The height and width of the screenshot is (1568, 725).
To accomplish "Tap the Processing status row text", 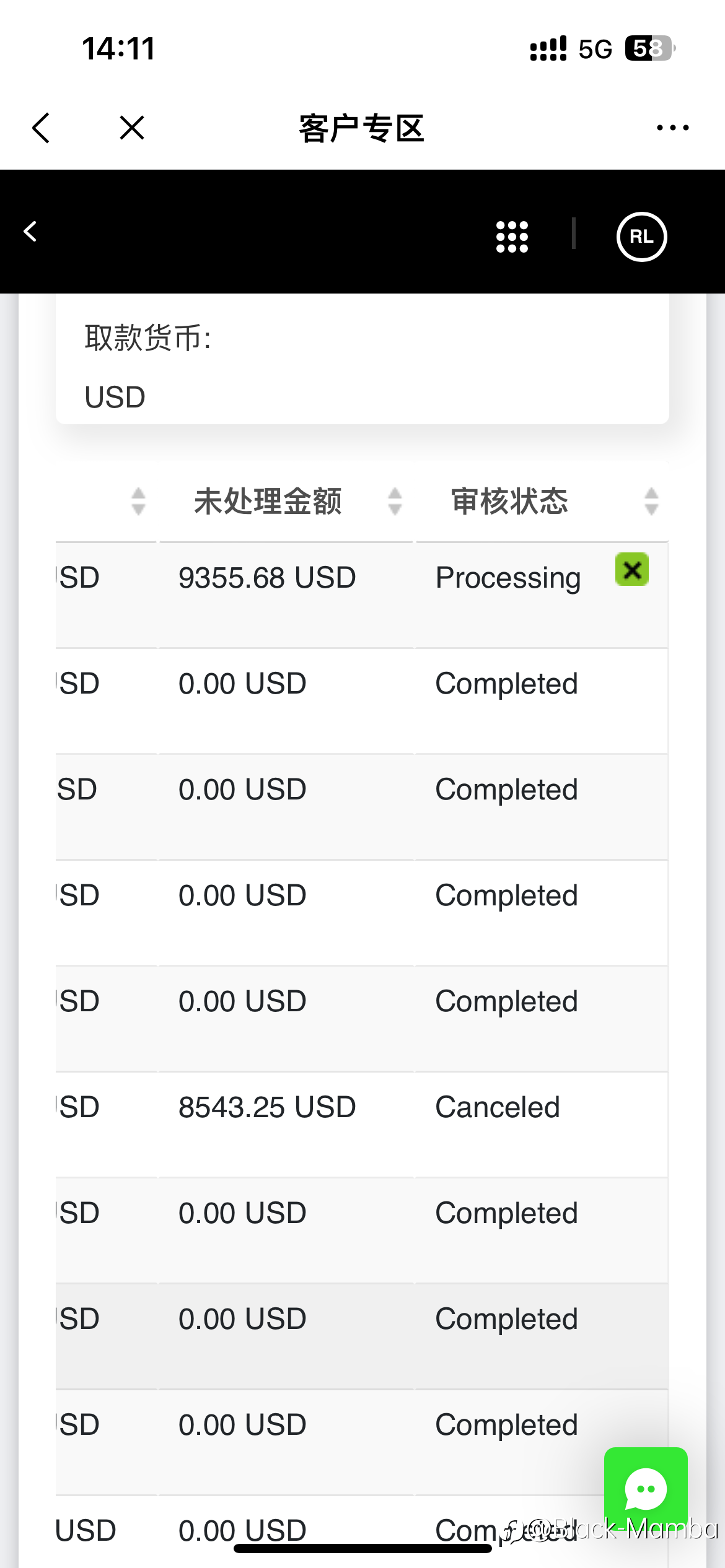I will click(x=508, y=578).
